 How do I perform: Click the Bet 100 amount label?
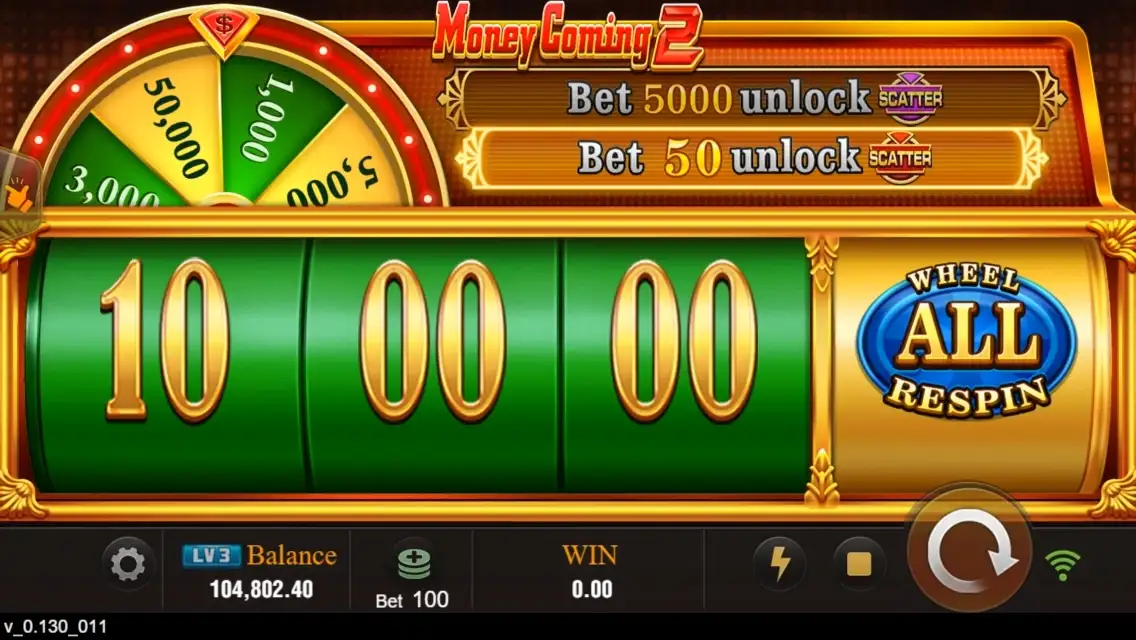click(x=412, y=600)
